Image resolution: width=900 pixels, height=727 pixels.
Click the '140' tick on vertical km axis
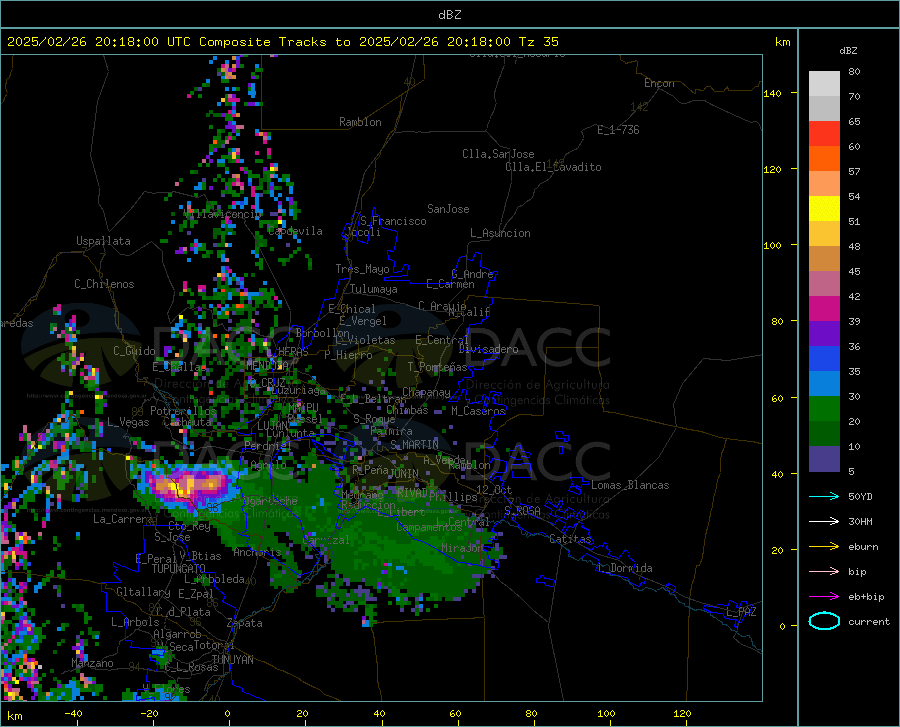[x=772, y=93]
